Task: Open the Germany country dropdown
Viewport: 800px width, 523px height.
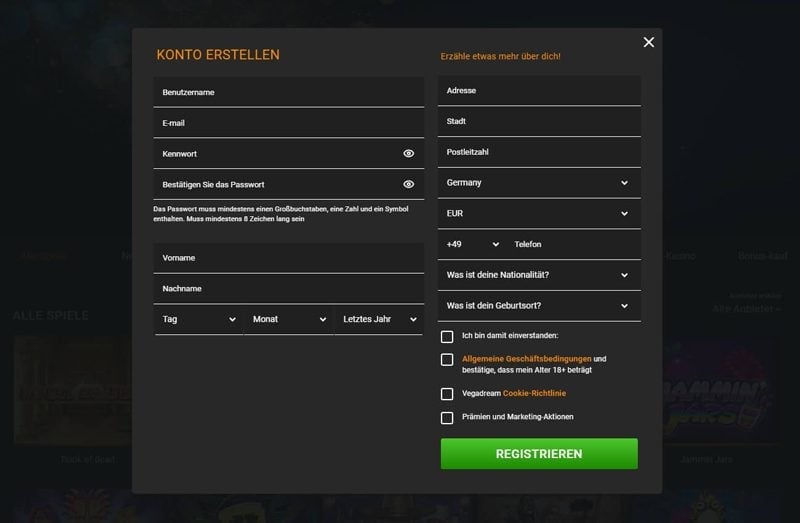Action: tap(539, 183)
